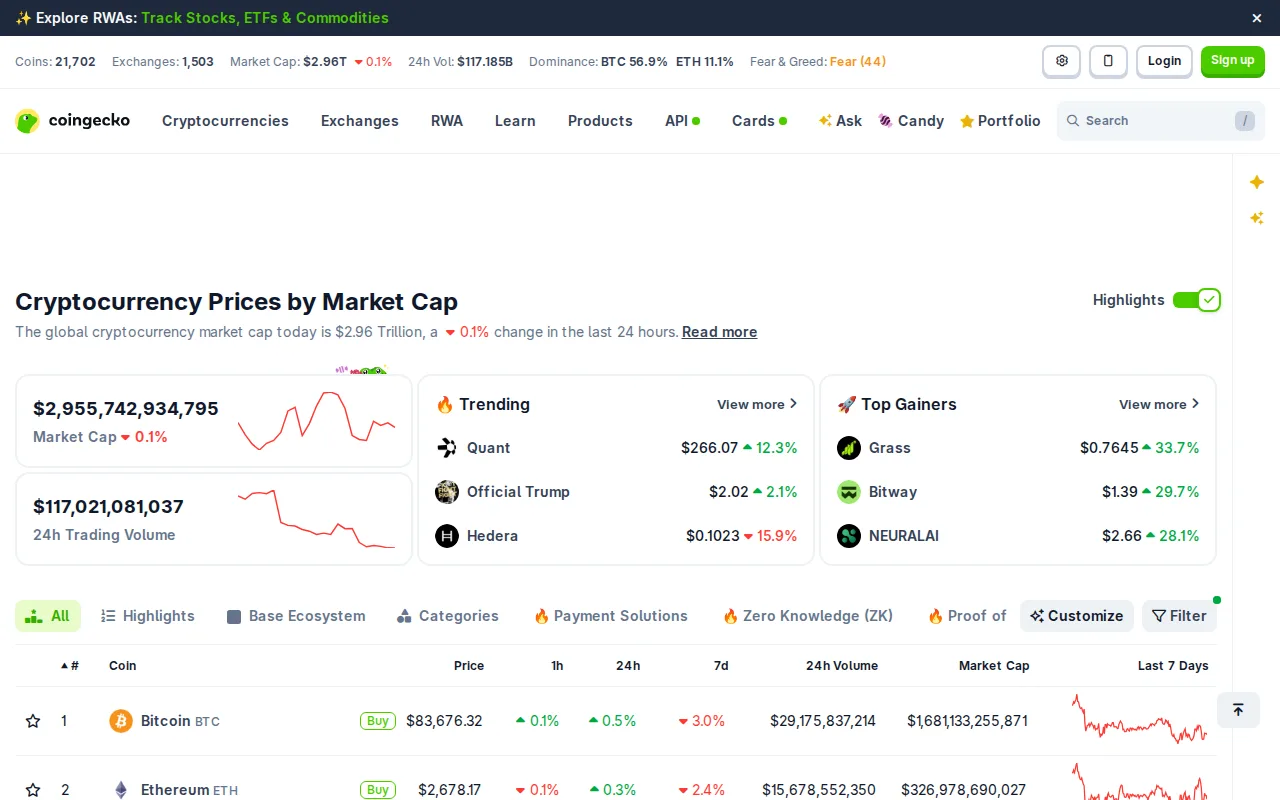Click the Login button

tap(1164, 61)
